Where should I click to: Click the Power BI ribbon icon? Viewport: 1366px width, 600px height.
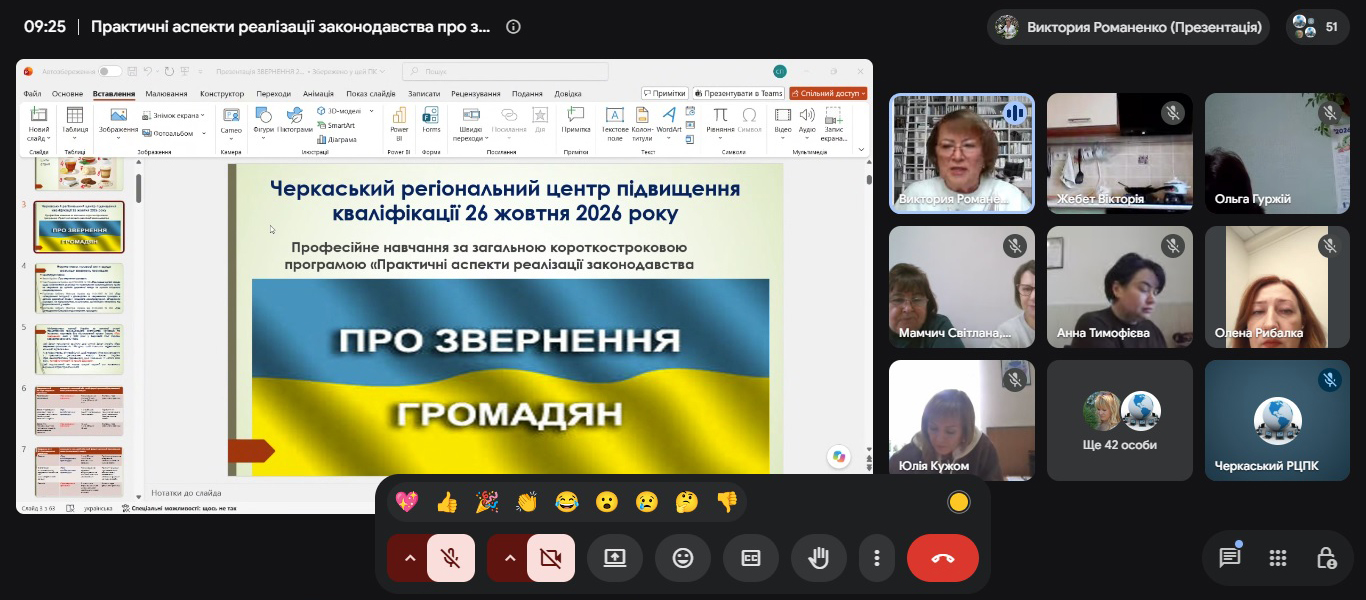(399, 122)
